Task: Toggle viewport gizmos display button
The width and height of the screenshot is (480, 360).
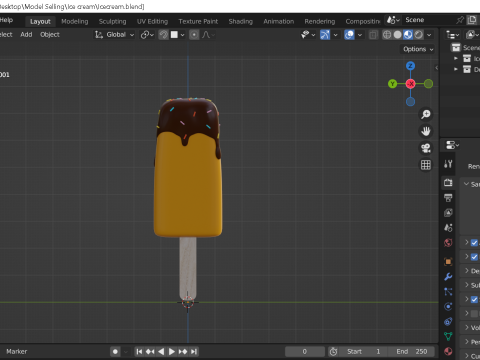Action: [325, 35]
